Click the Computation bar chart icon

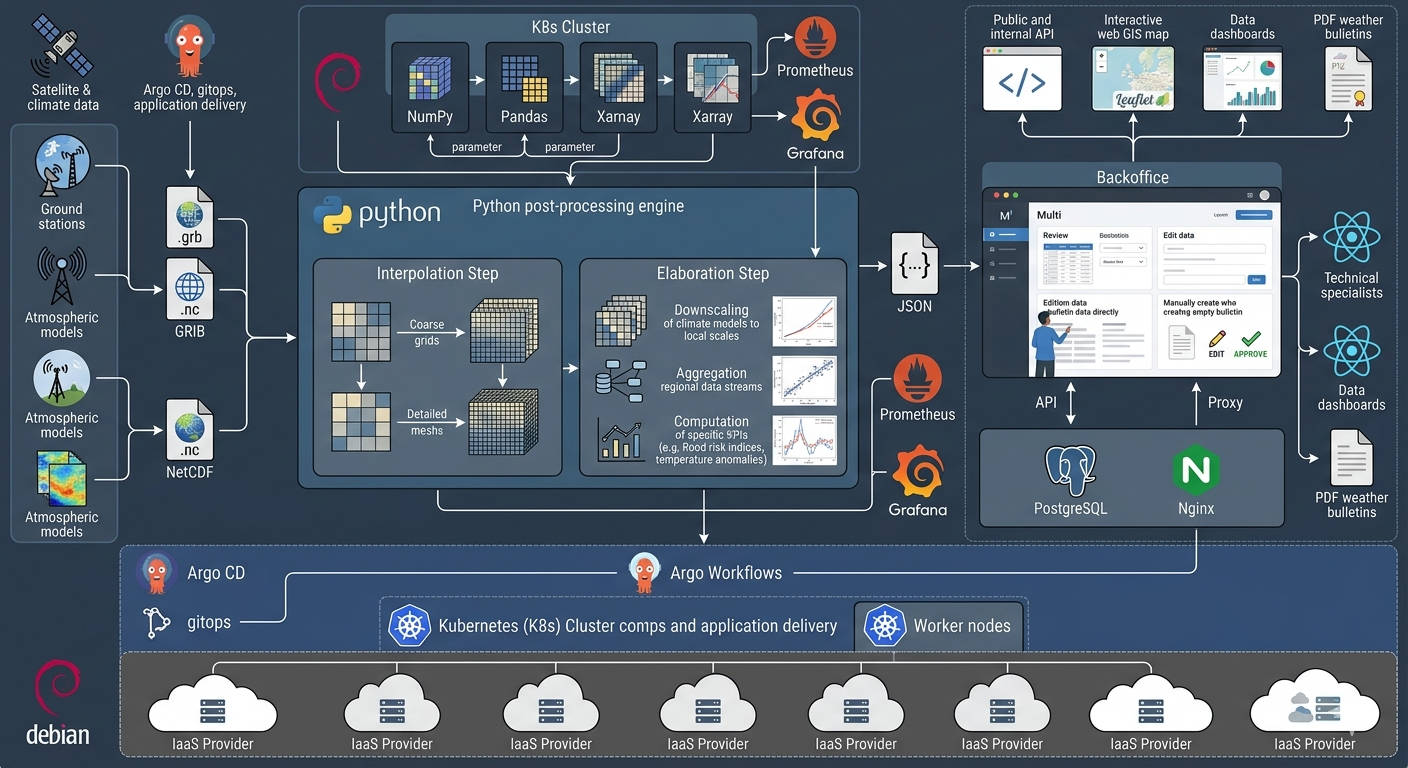point(620,440)
